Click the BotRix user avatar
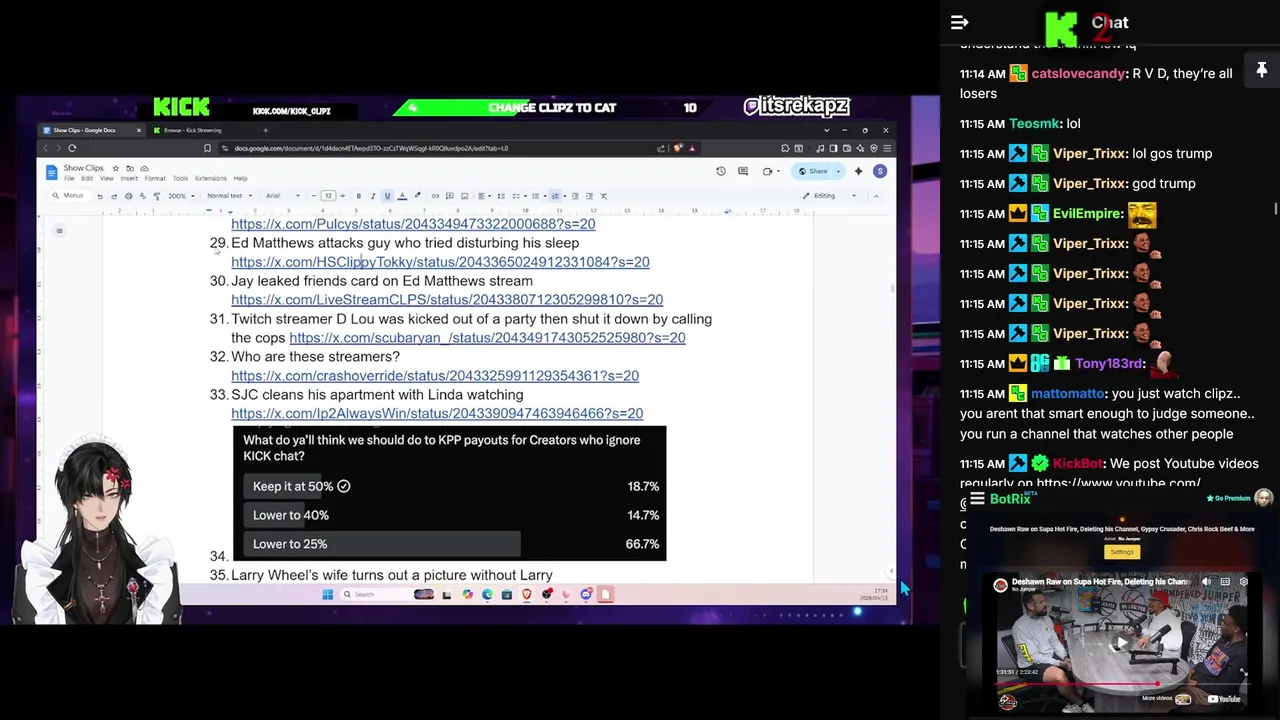1280x720 pixels. (1263, 497)
